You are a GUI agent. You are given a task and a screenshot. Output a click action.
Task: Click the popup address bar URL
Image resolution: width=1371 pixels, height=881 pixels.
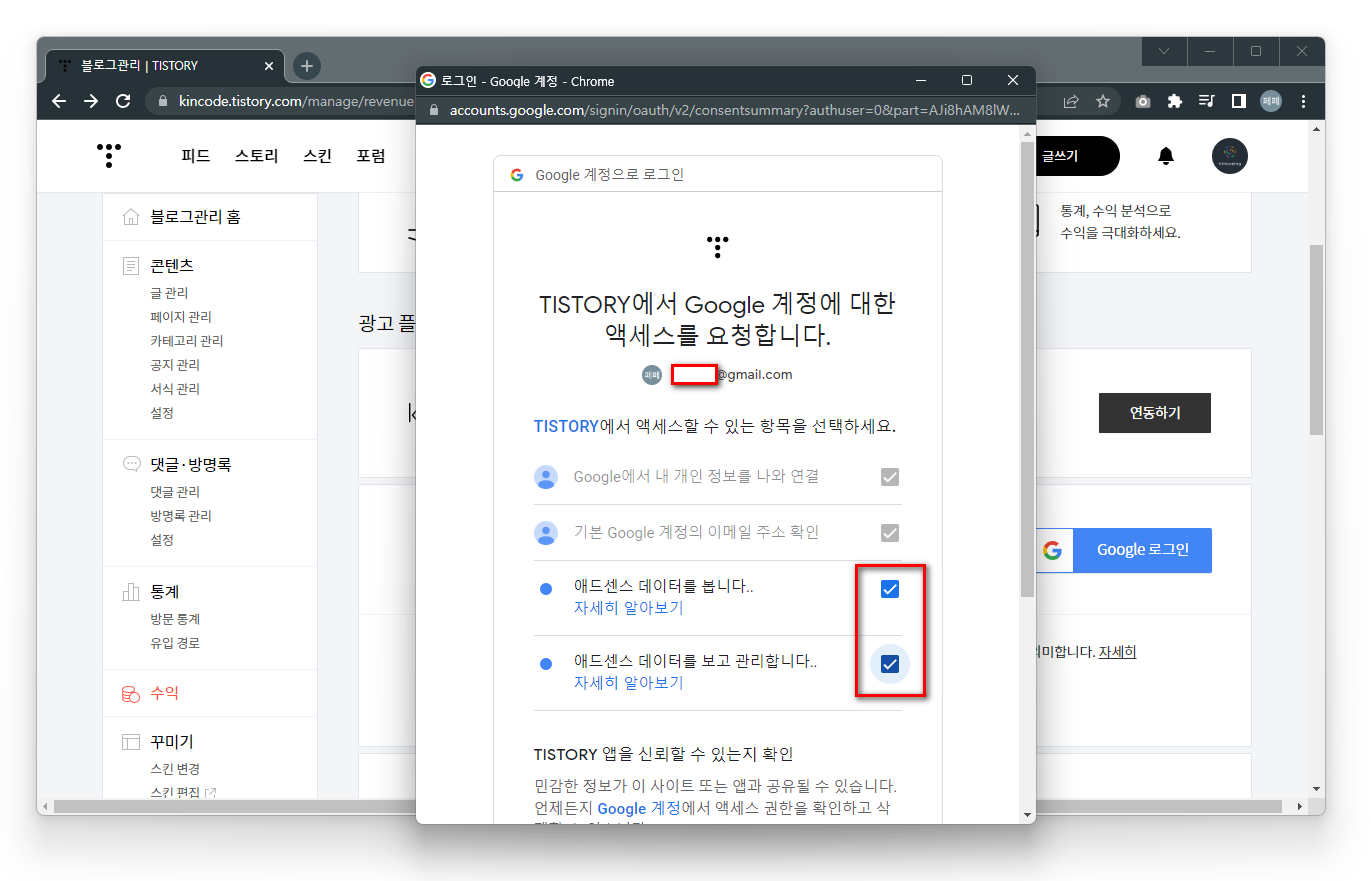[735, 110]
